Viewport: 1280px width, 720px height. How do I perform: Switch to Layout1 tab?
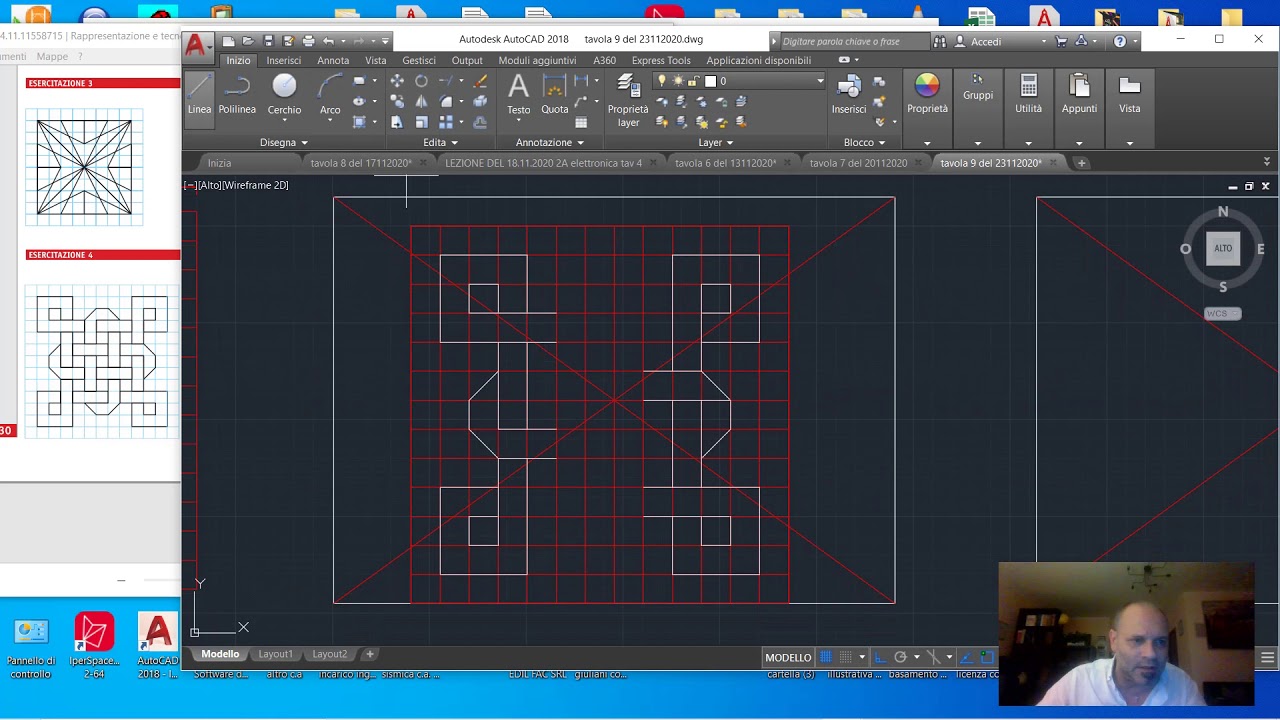tap(276, 654)
